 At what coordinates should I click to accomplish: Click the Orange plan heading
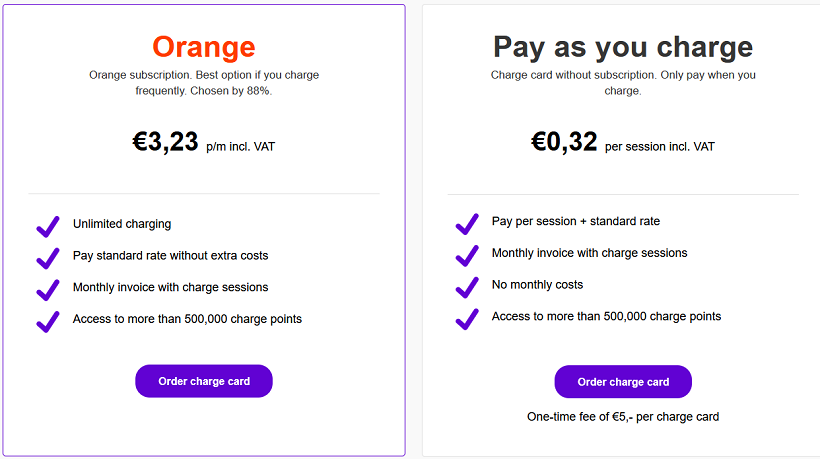tap(204, 47)
